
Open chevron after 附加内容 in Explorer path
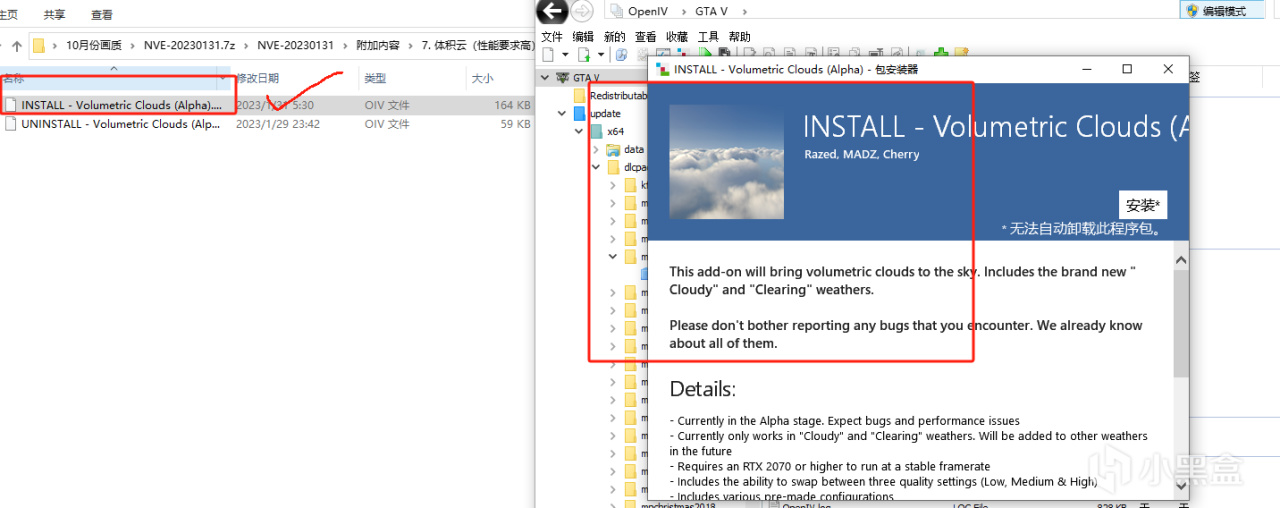pyautogui.click(x=409, y=45)
